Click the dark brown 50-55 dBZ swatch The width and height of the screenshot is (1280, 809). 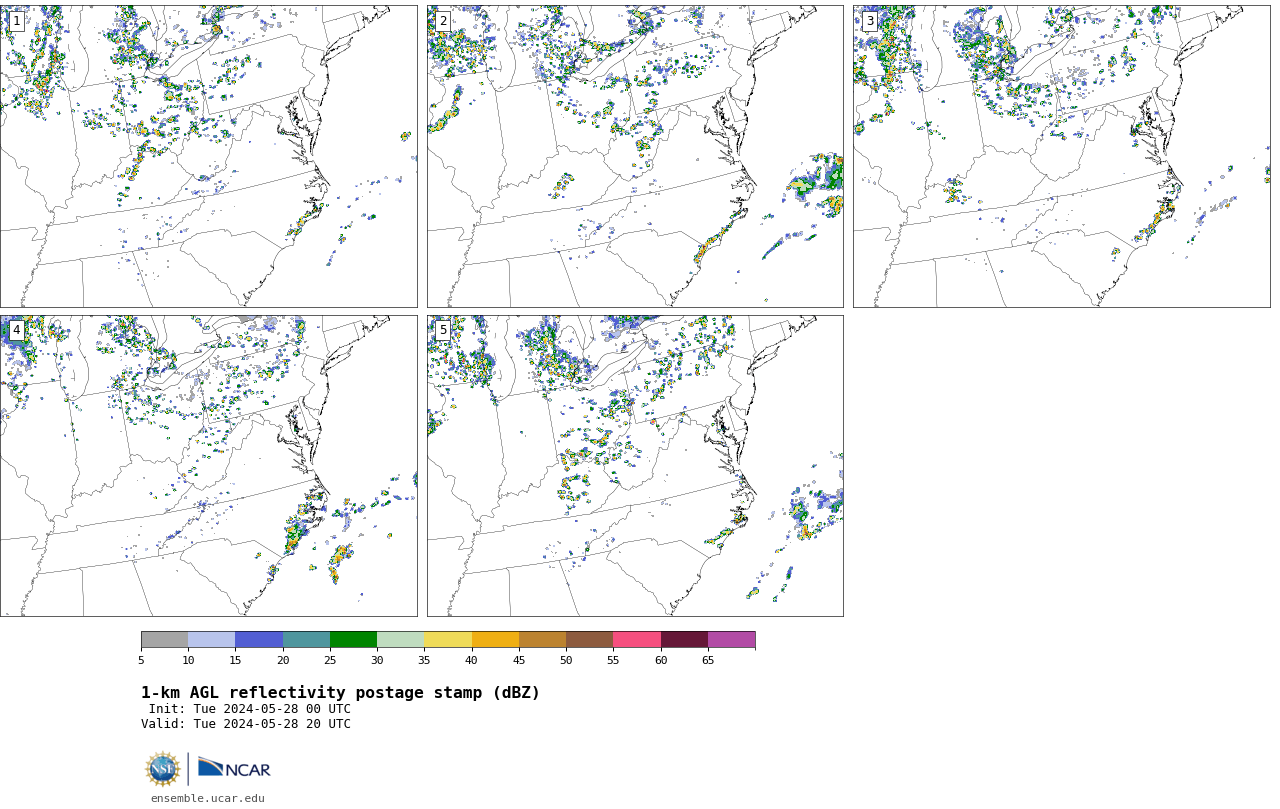tap(589, 640)
